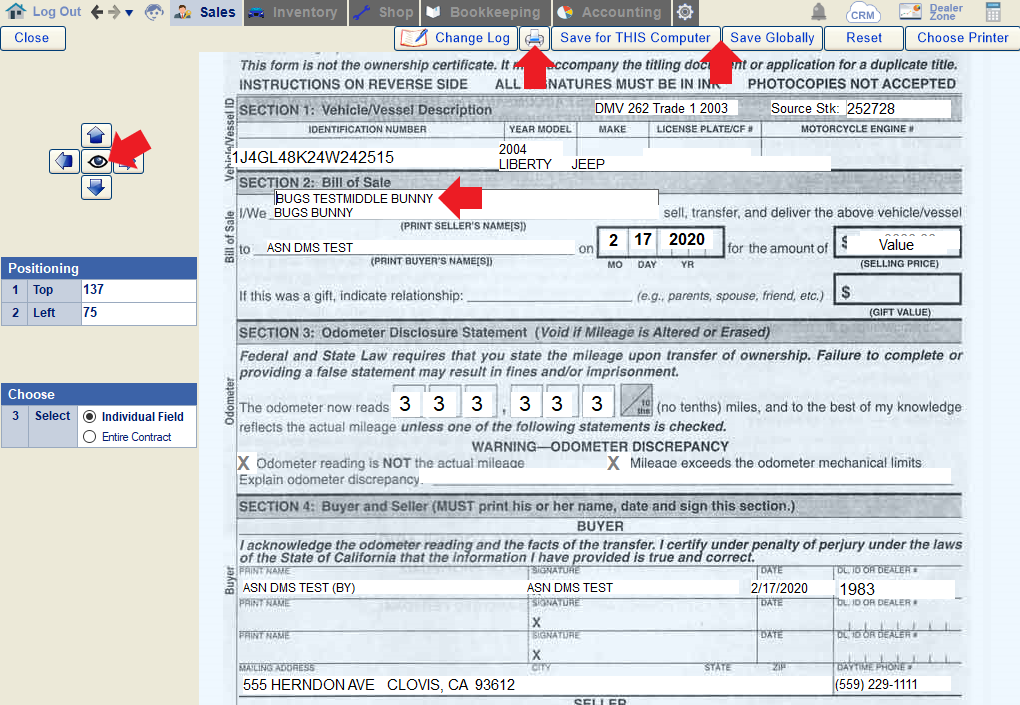Switch to the Shop tab
The height and width of the screenshot is (705, 1020).
click(384, 12)
